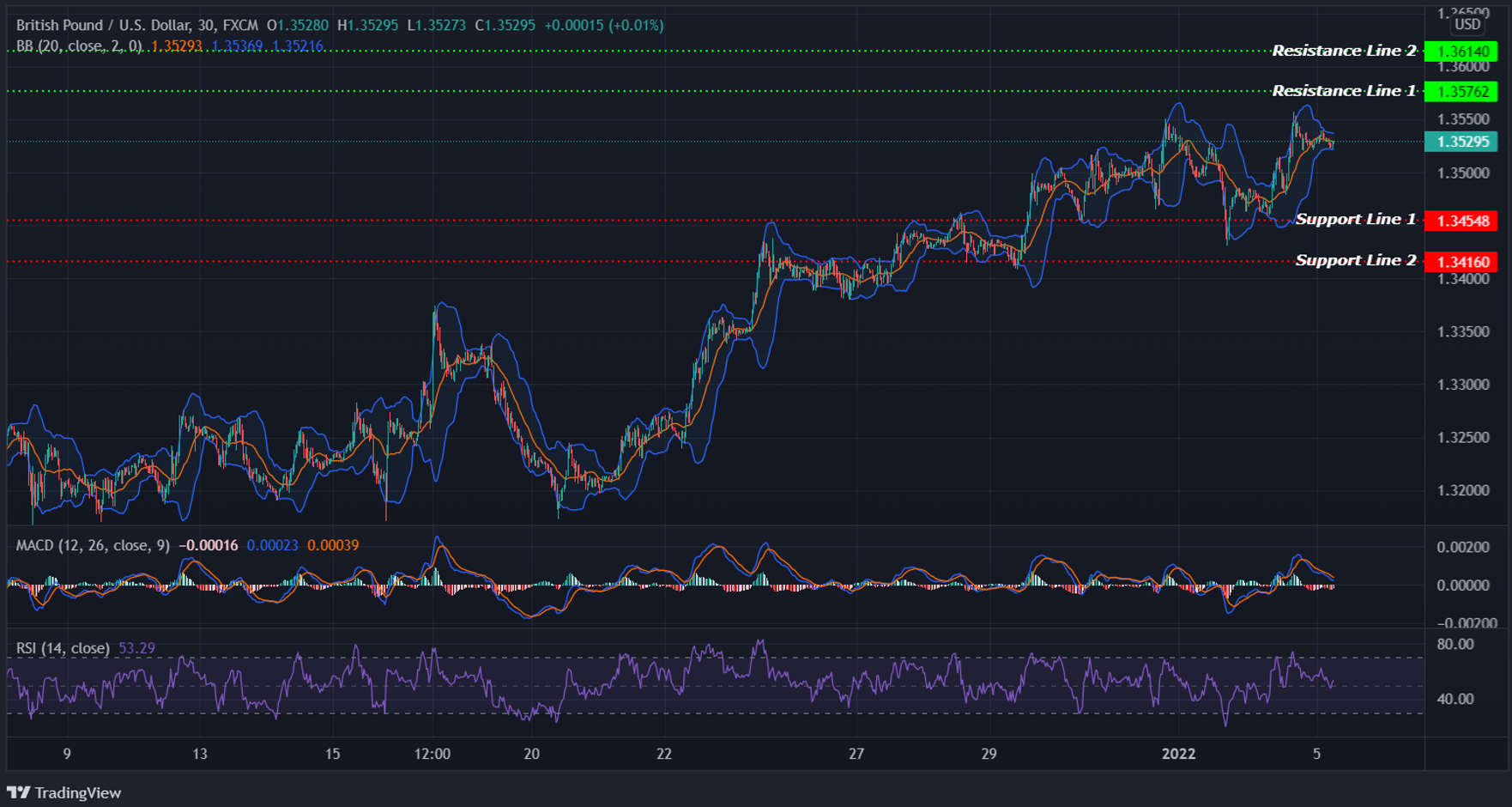Screen dimensions: 1512x807
Task: Select the green 1.36140 Resistance Line 2 price tag
Action: tap(1463, 51)
